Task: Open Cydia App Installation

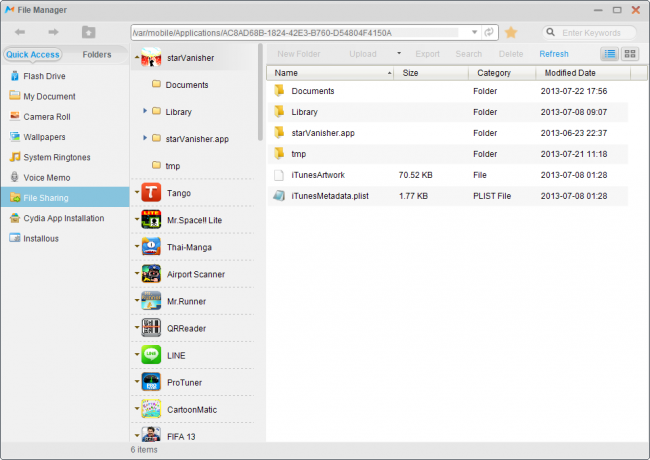Action: [57, 218]
